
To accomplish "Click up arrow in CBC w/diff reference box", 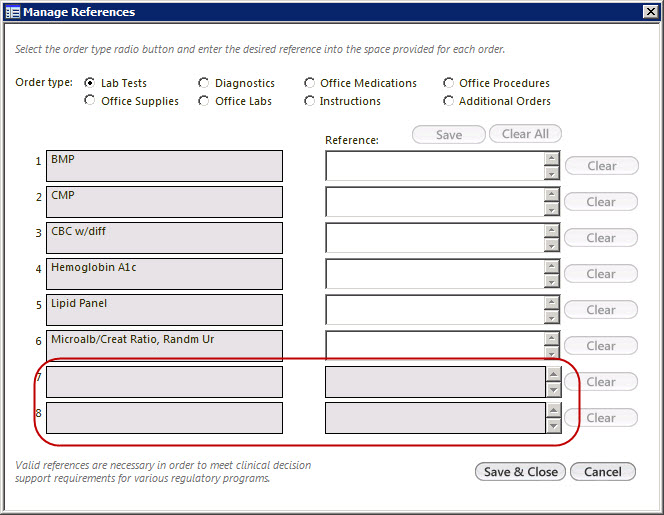I will point(551,231).
